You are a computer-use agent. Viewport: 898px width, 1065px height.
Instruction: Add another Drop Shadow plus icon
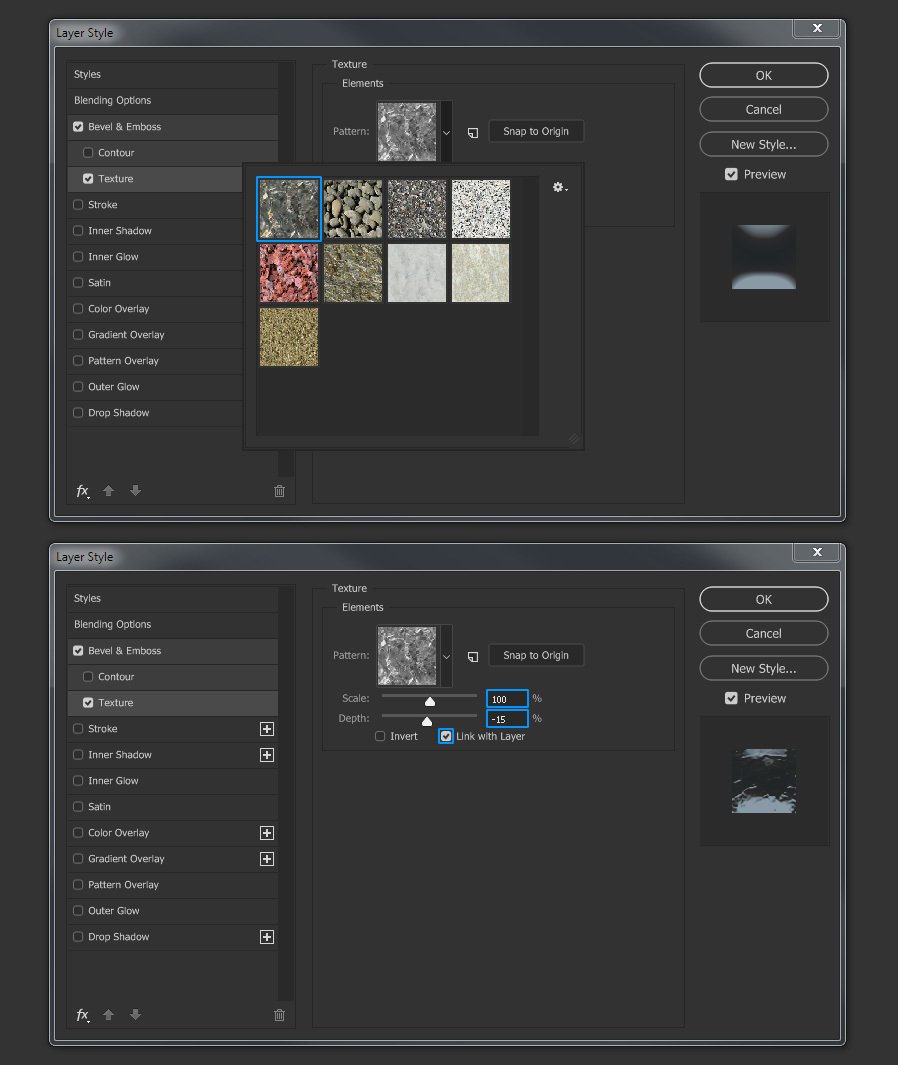pos(267,937)
